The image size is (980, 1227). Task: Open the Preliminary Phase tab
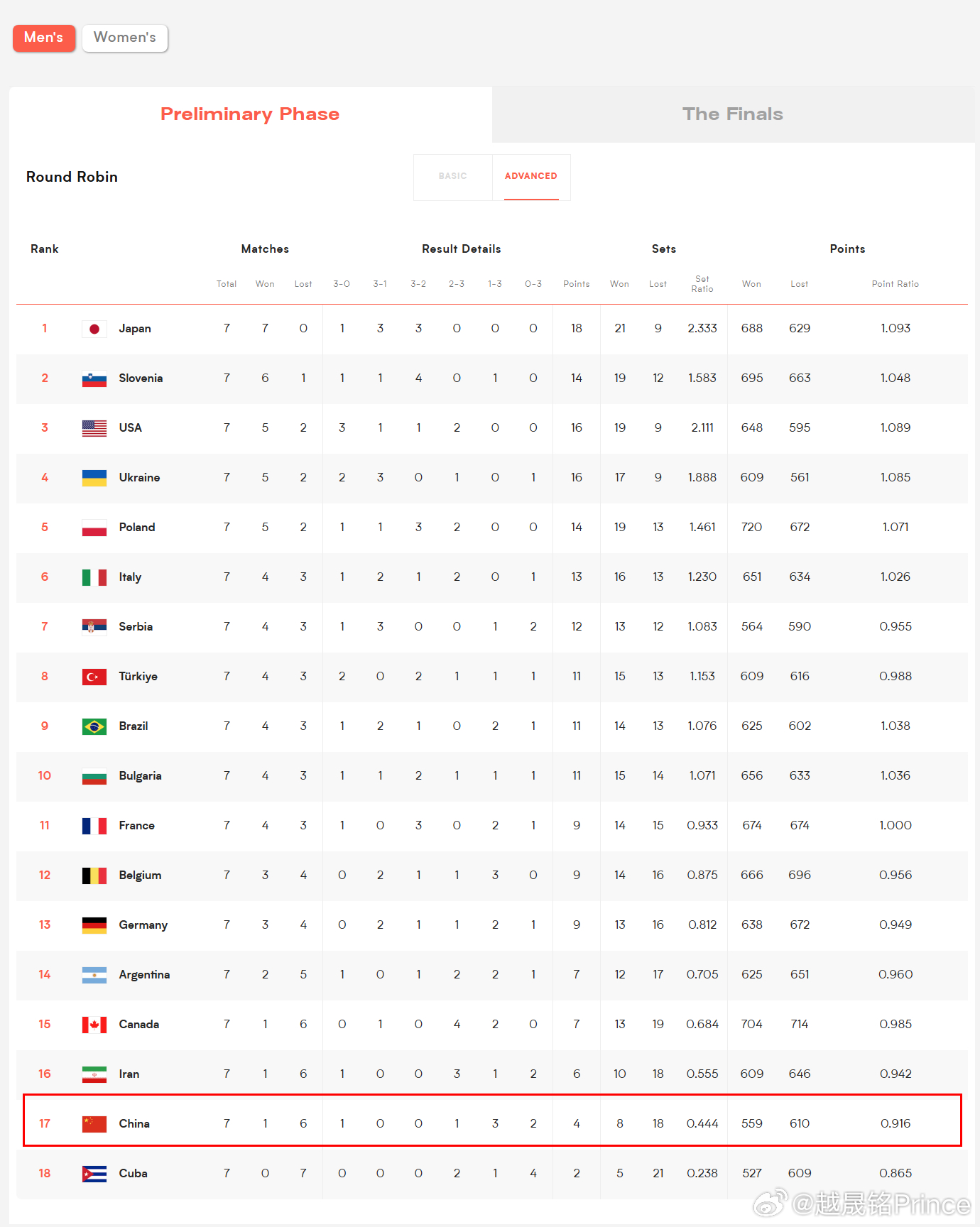pyautogui.click(x=250, y=114)
